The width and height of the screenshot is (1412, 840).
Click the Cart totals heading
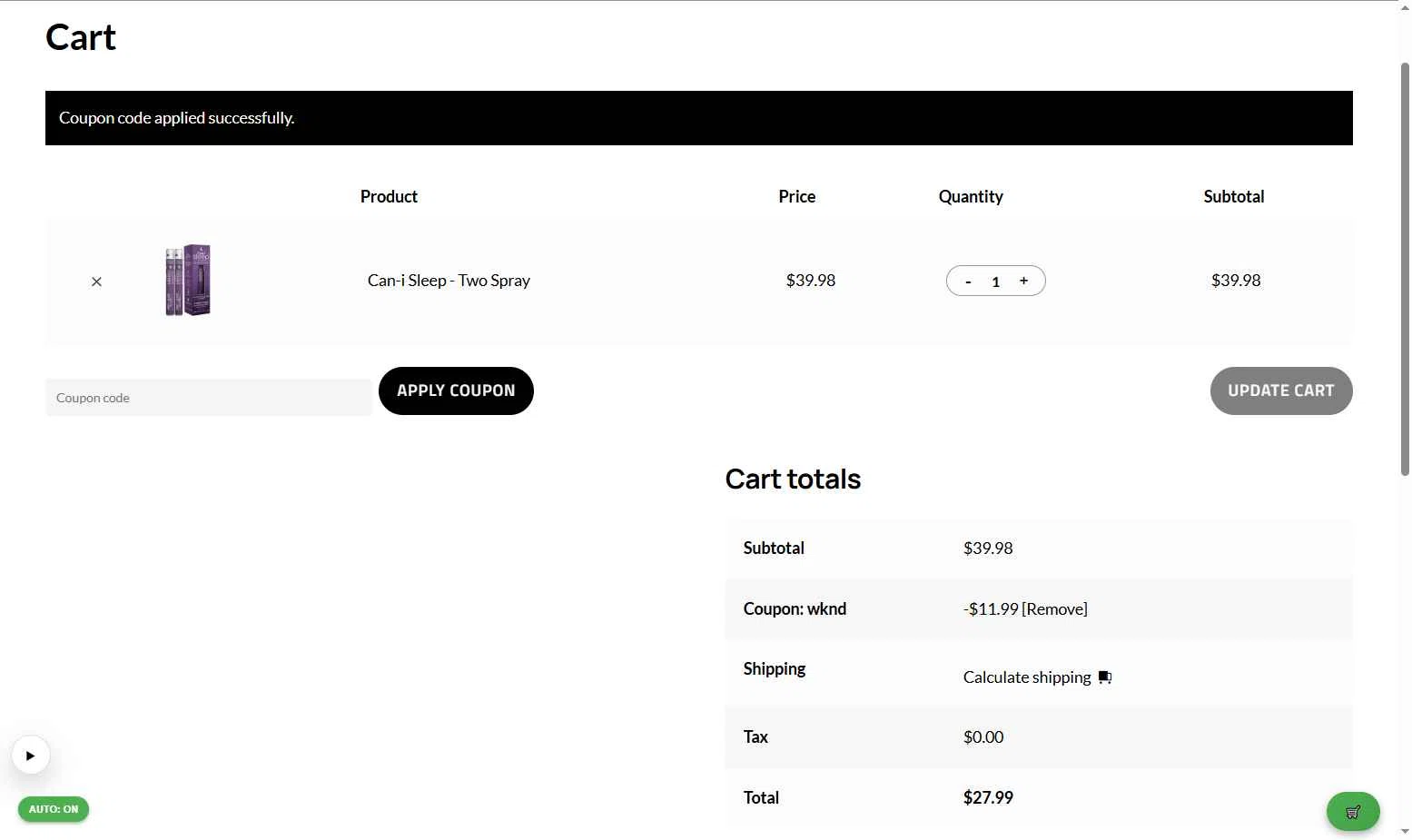pyautogui.click(x=793, y=479)
